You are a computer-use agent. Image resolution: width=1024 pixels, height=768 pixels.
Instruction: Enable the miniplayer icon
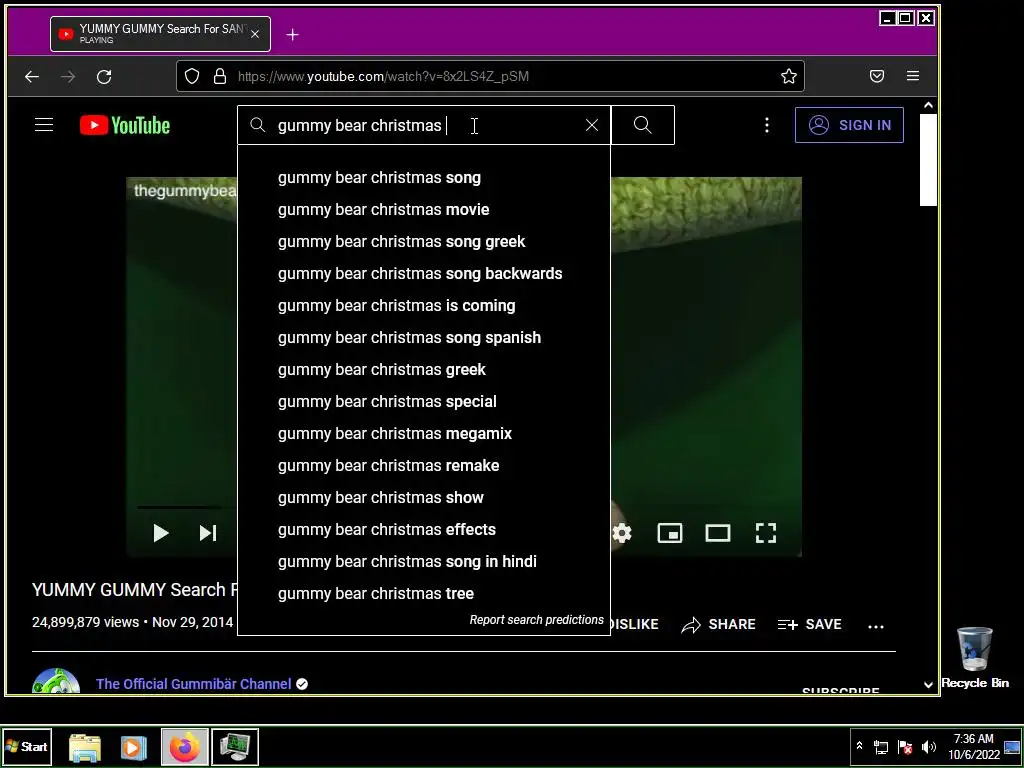pos(670,533)
